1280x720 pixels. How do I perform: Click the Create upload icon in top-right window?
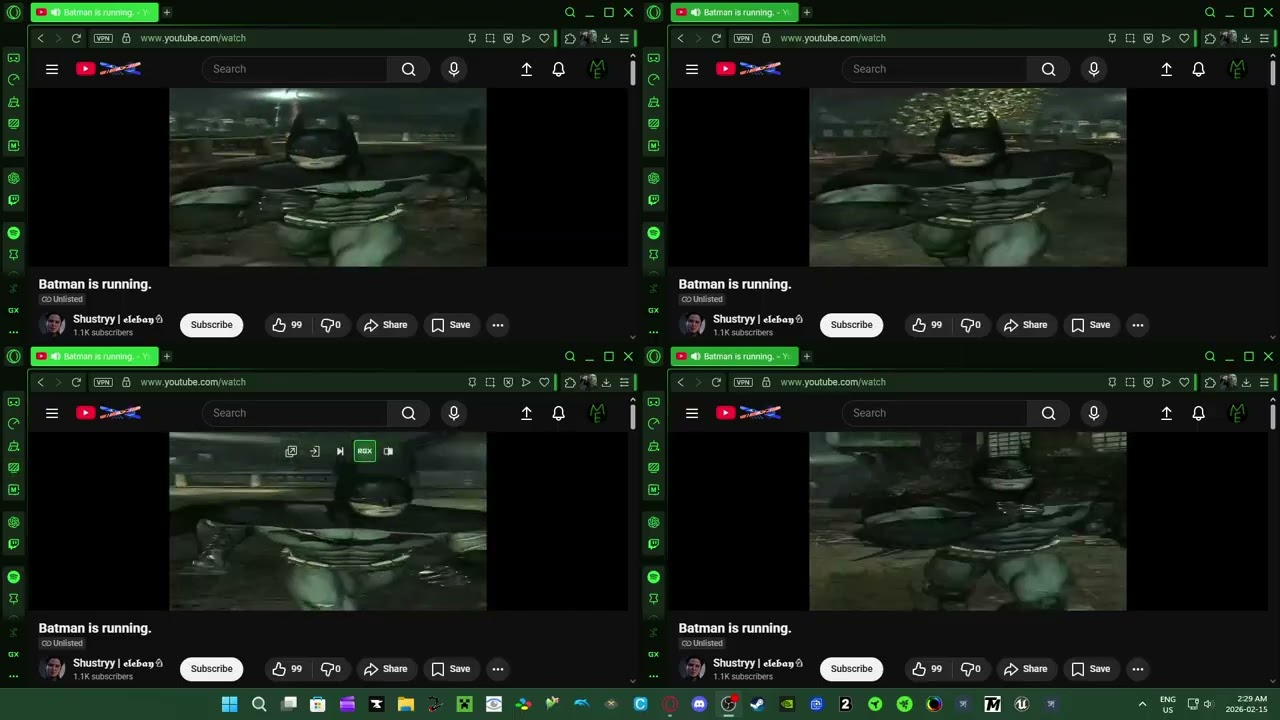pos(1166,69)
